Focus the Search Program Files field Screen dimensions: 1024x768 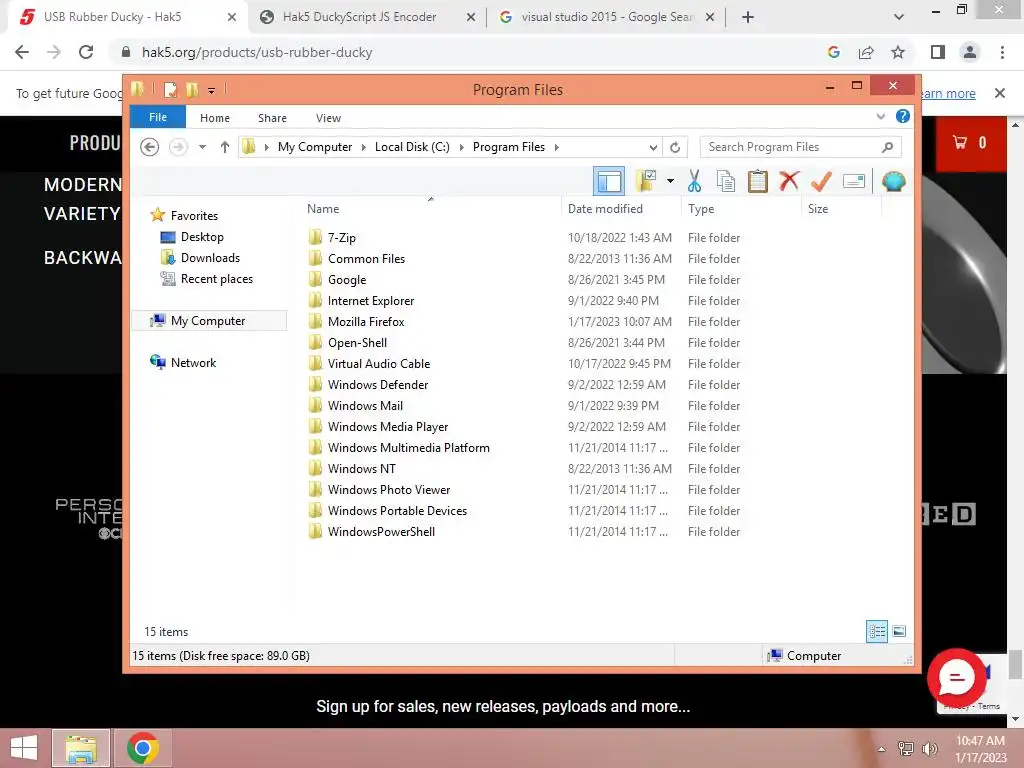tap(801, 147)
